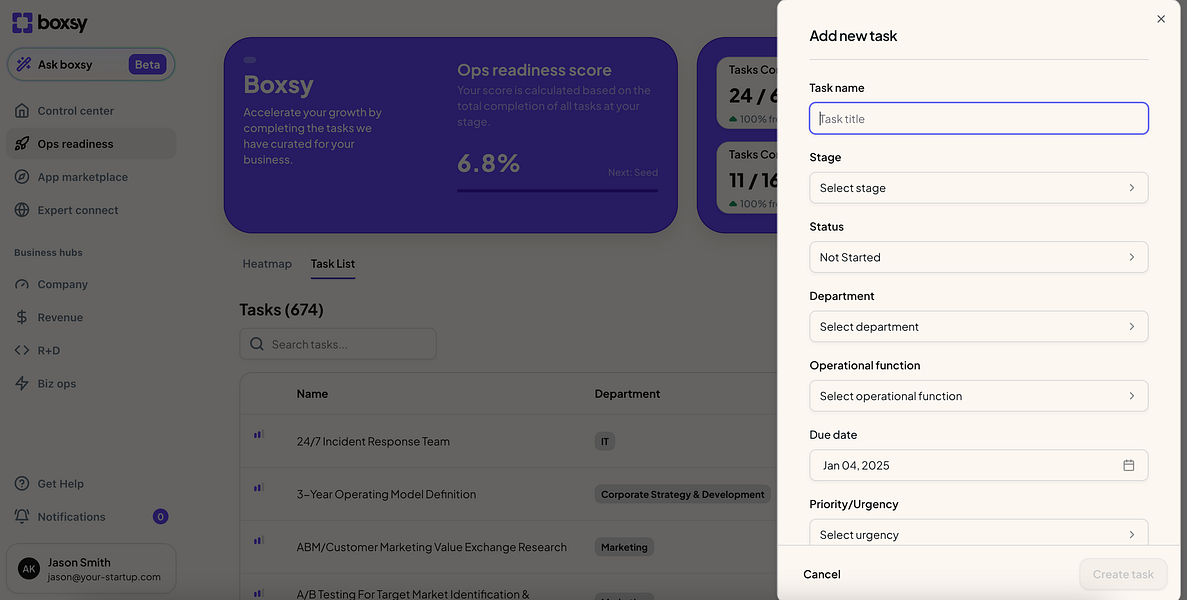Open R+D business hub
Viewport: 1187px width, 600px height.
click(91, 350)
